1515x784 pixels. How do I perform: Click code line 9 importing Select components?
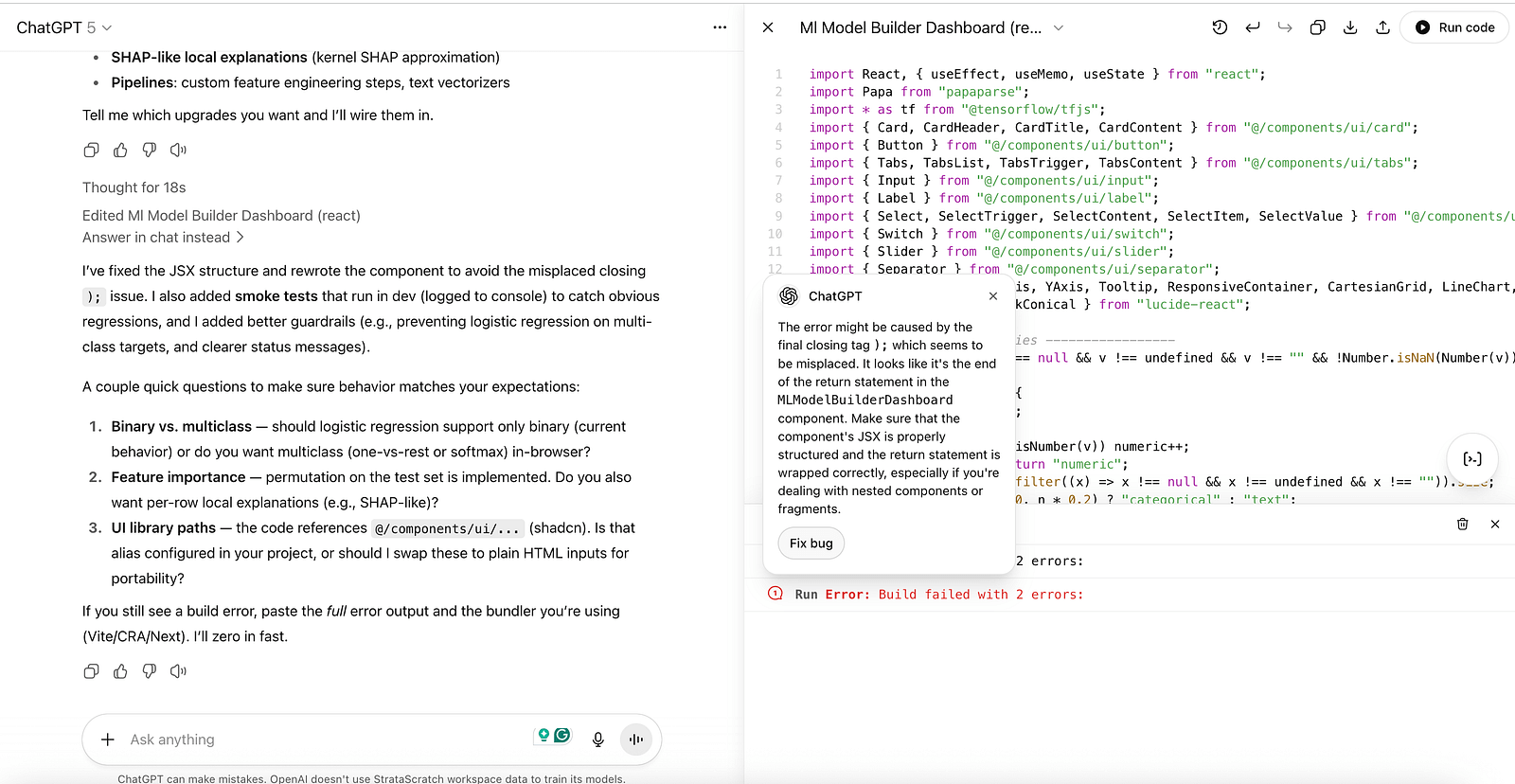click(x=1162, y=216)
